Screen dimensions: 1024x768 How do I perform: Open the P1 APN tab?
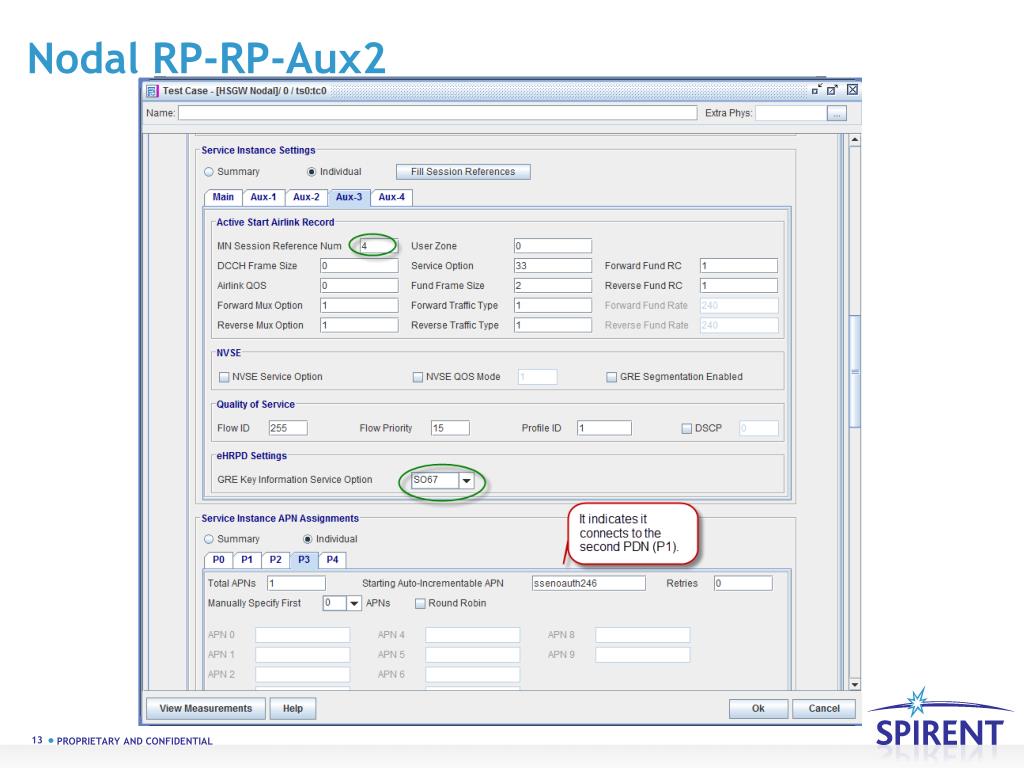pos(247,560)
